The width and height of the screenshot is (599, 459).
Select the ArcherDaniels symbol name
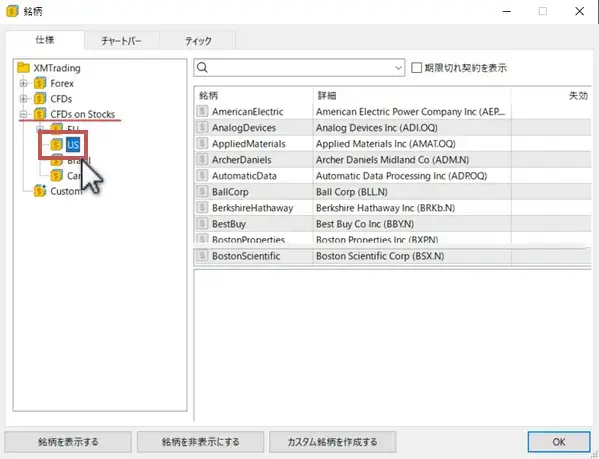tap(241, 160)
